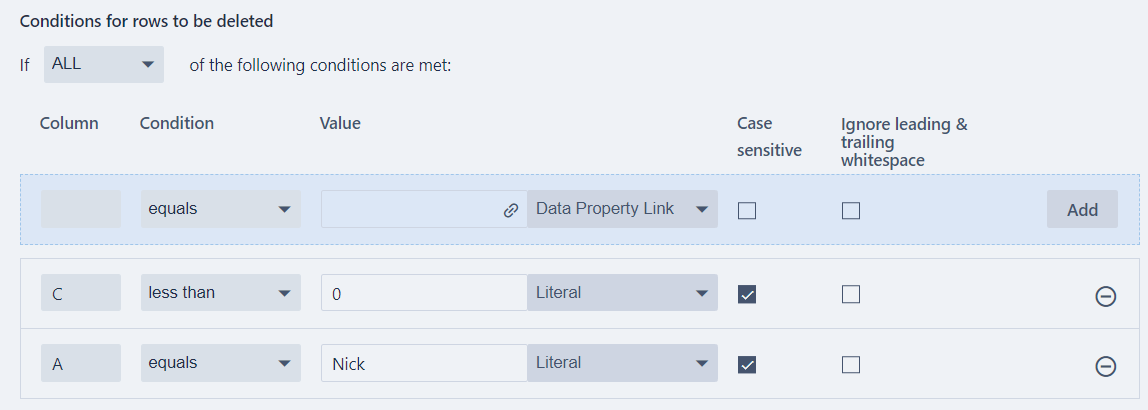This screenshot has height=410, width=1148.
Task: Open the new row's 'equals' condition dropdown
Action: tap(220, 209)
